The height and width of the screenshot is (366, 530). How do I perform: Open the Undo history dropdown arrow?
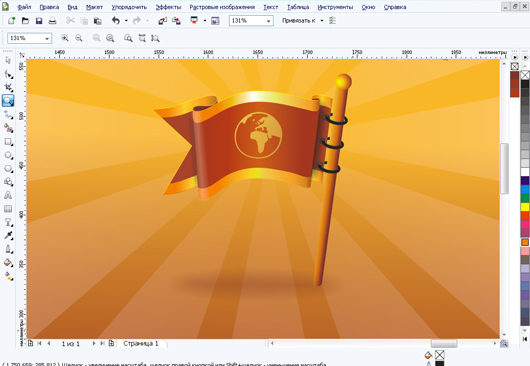(x=126, y=21)
